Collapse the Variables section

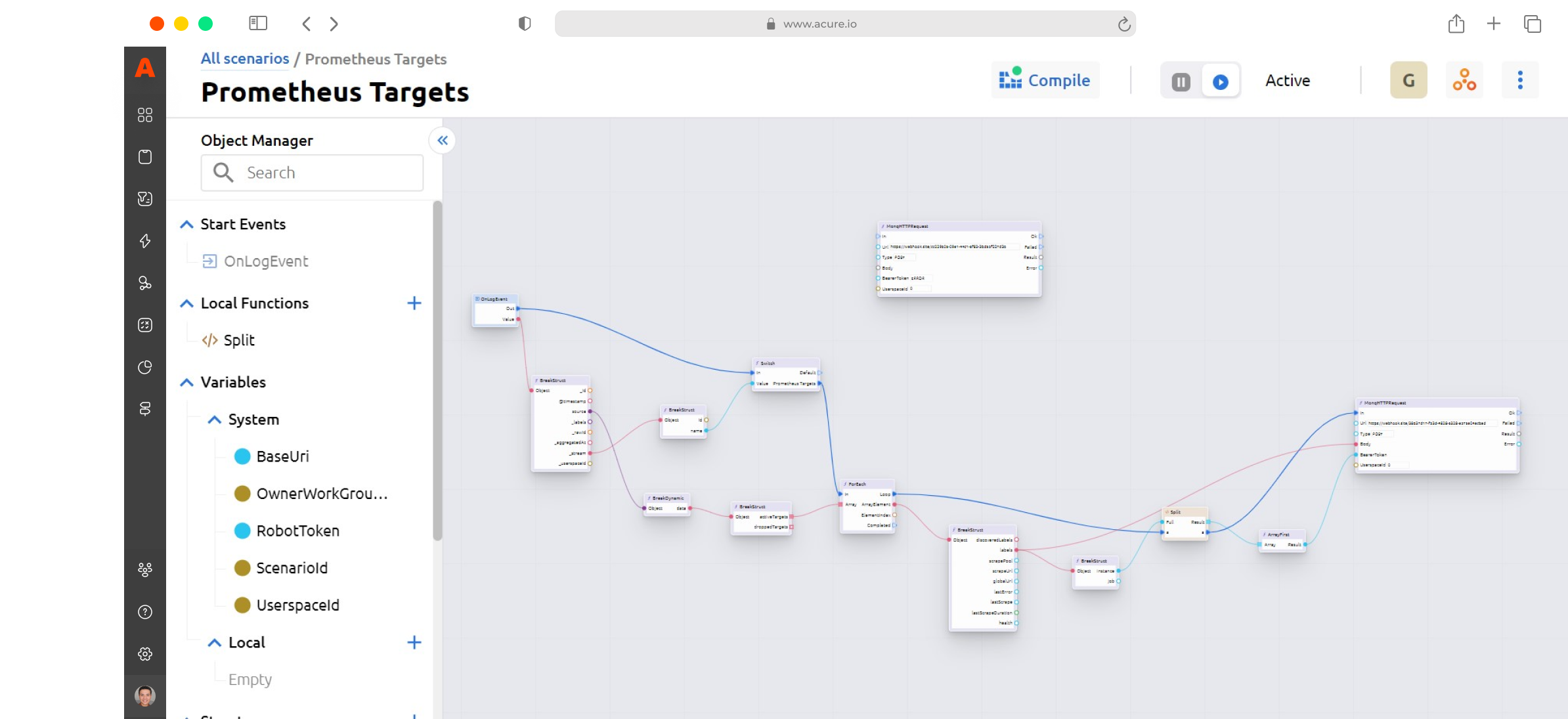point(186,382)
